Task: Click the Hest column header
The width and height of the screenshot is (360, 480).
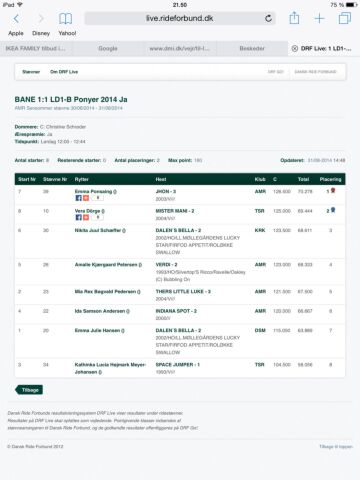Action: tap(161, 179)
